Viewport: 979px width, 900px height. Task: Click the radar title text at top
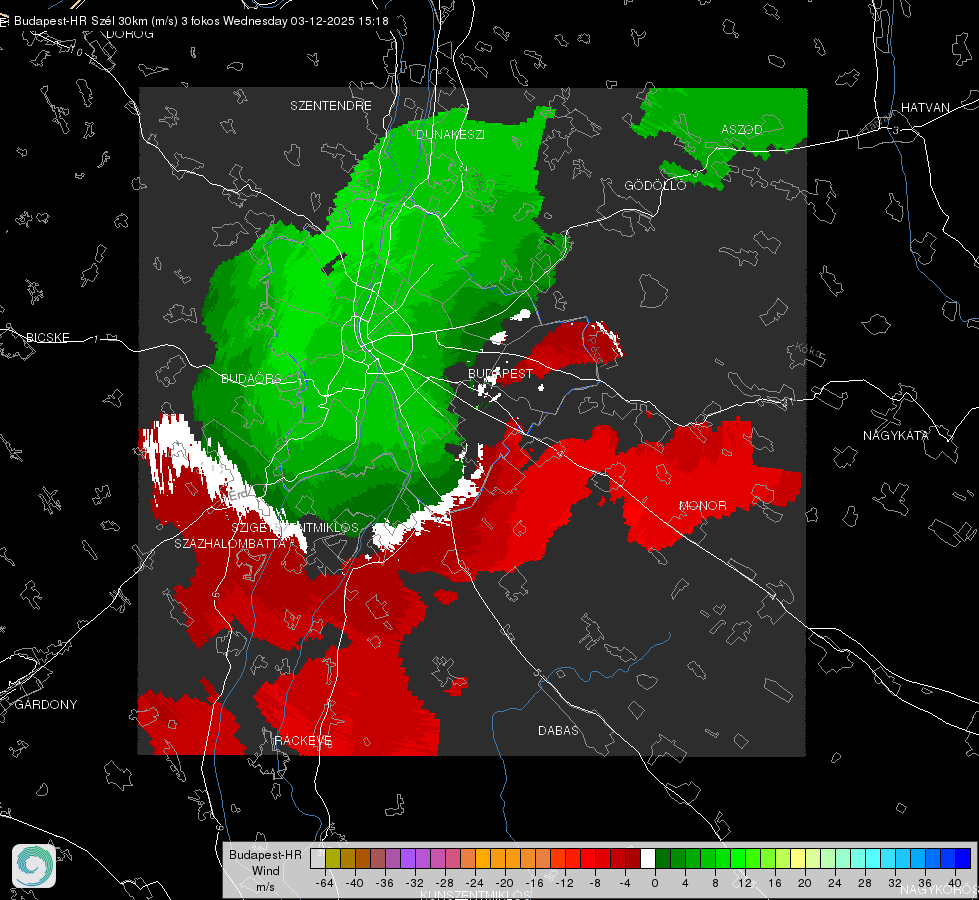coord(201,21)
